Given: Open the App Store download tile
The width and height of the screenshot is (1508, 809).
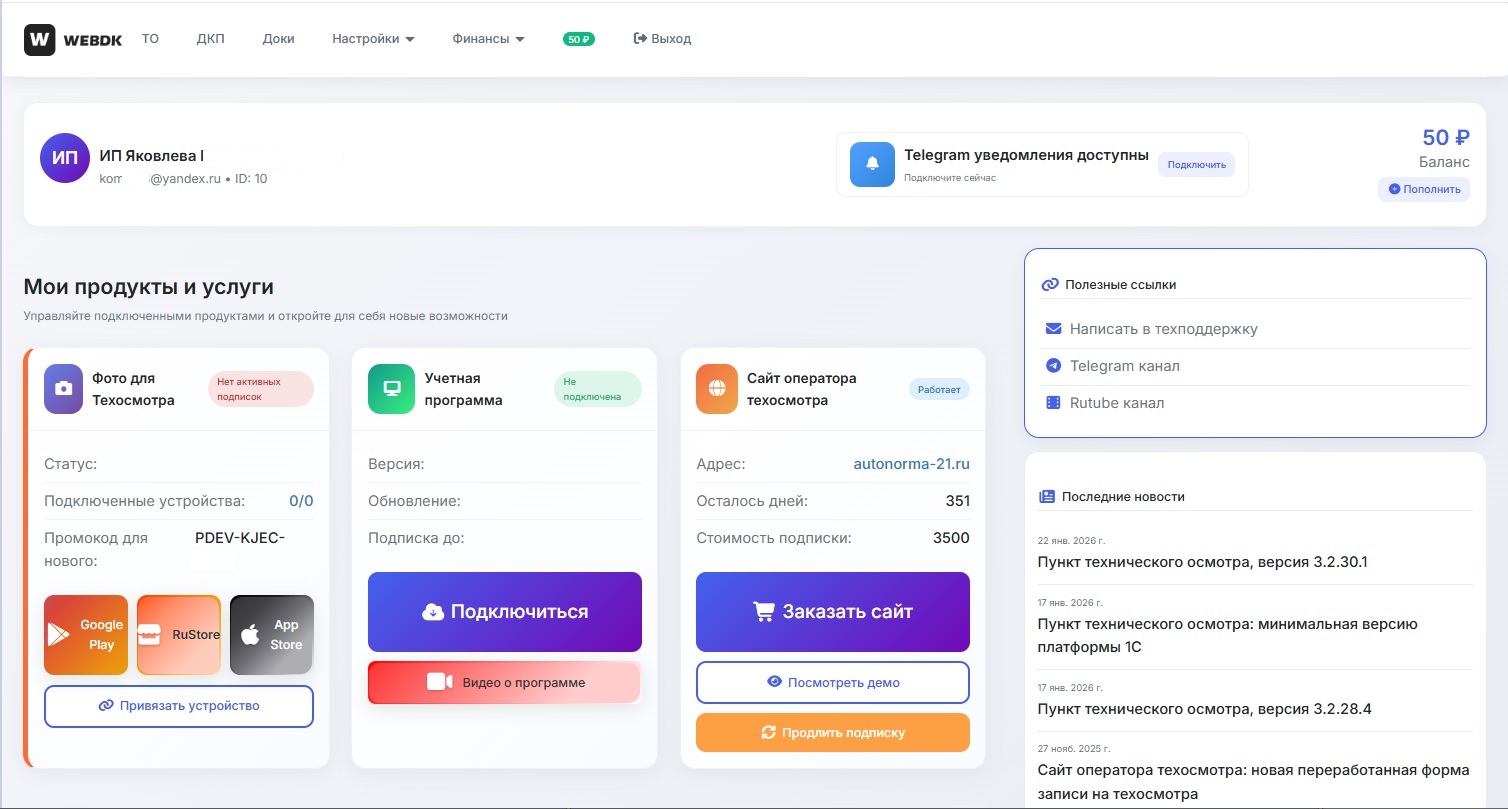Looking at the screenshot, I should 271,635.
